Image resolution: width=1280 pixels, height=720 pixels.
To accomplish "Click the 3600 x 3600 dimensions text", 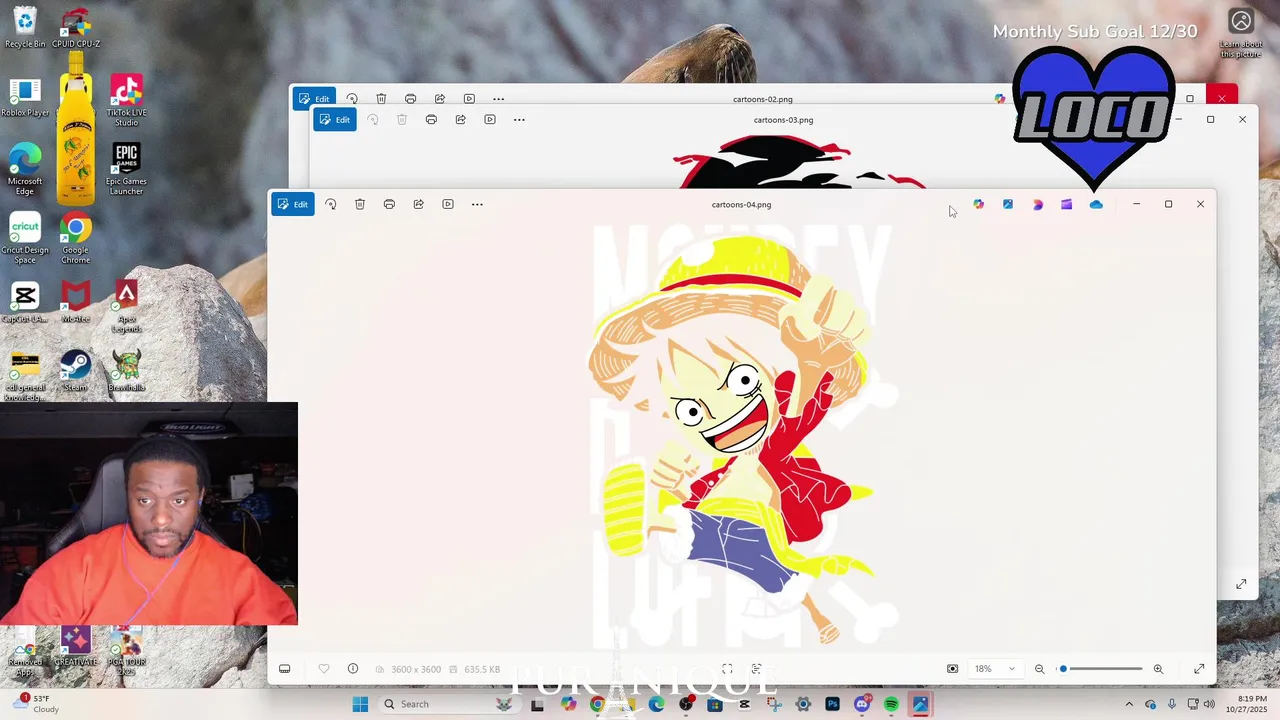I will point(416,669).
